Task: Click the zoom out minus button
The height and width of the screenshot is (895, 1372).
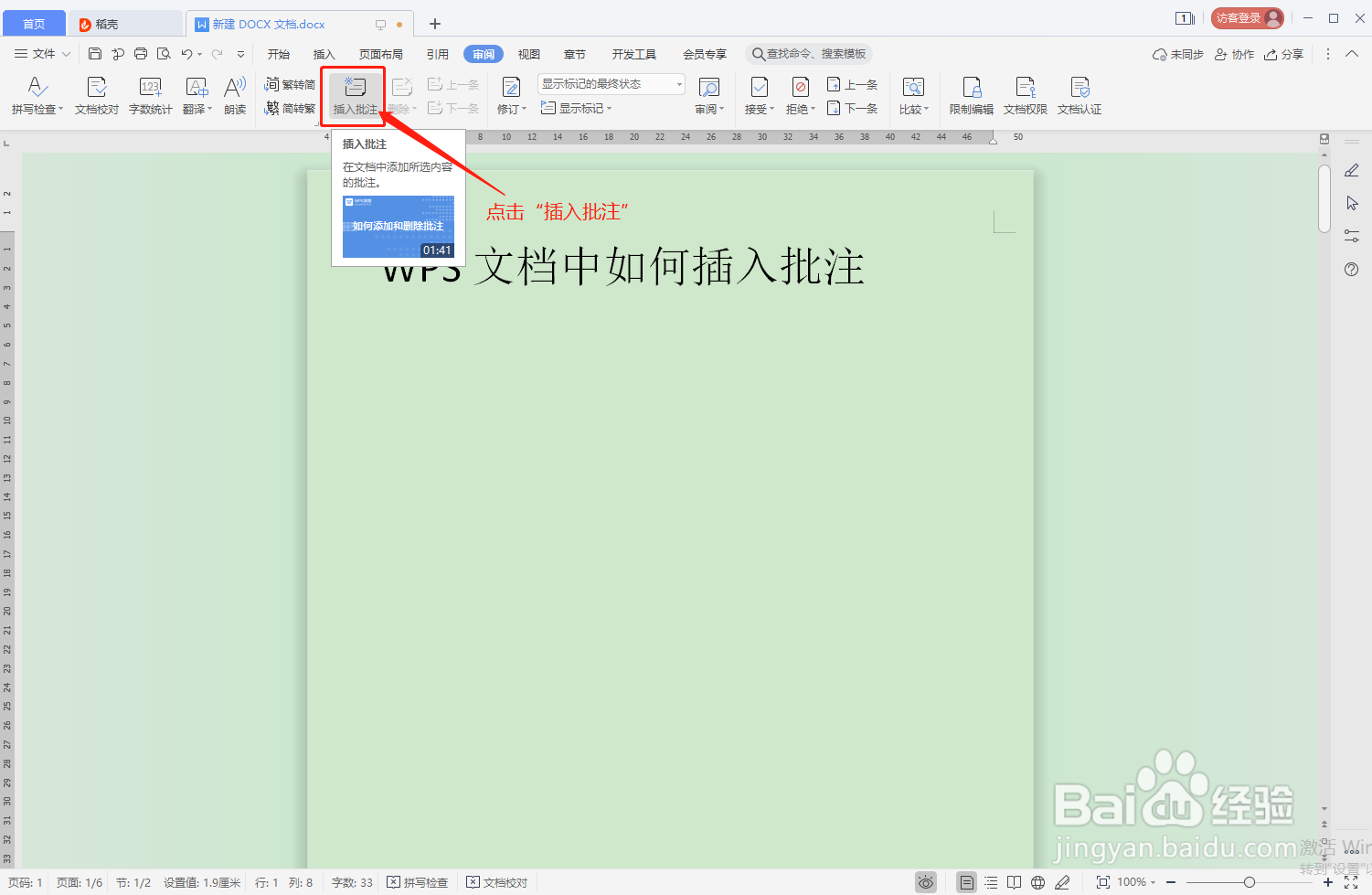Action: pyautogui.click(x=1171, y=882)
